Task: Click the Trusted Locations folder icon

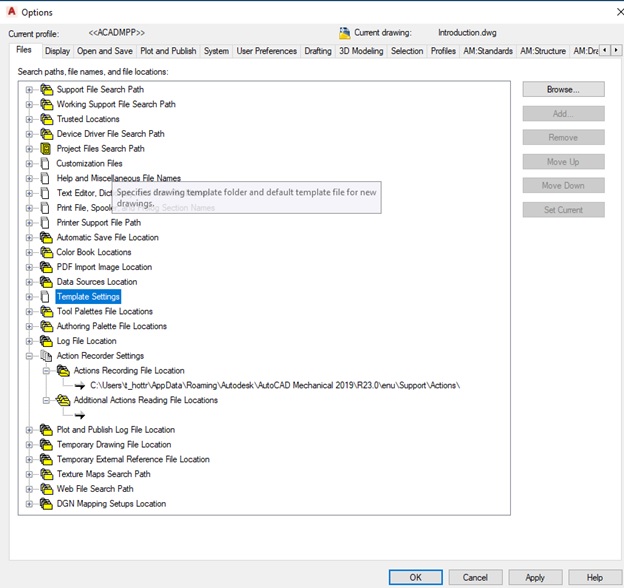Action: (x=47, y=119)
